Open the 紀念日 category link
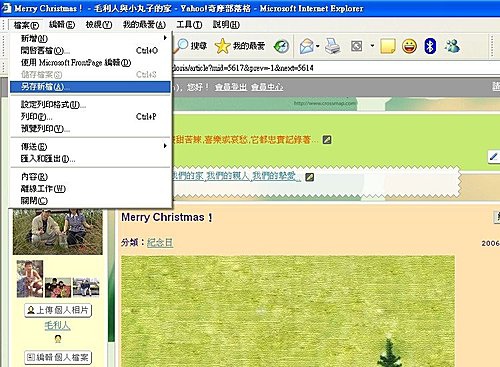The width and height of the screenshot is (500, 367). tap(160, 242)
